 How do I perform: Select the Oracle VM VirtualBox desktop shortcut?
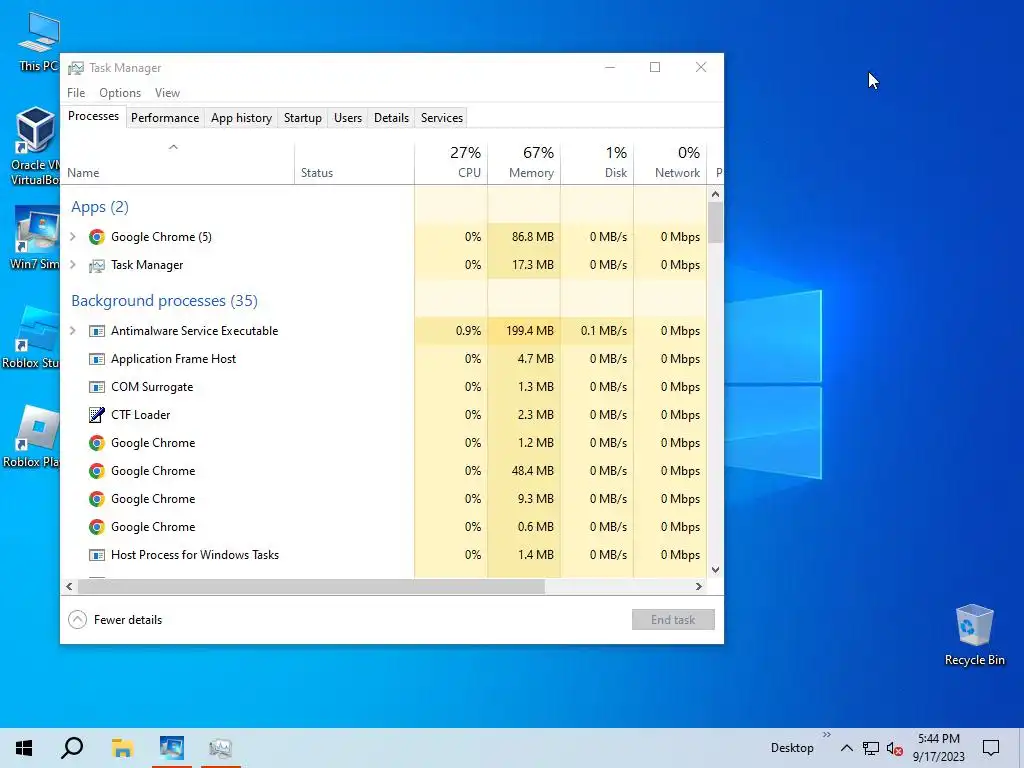[x=34, y=145]
